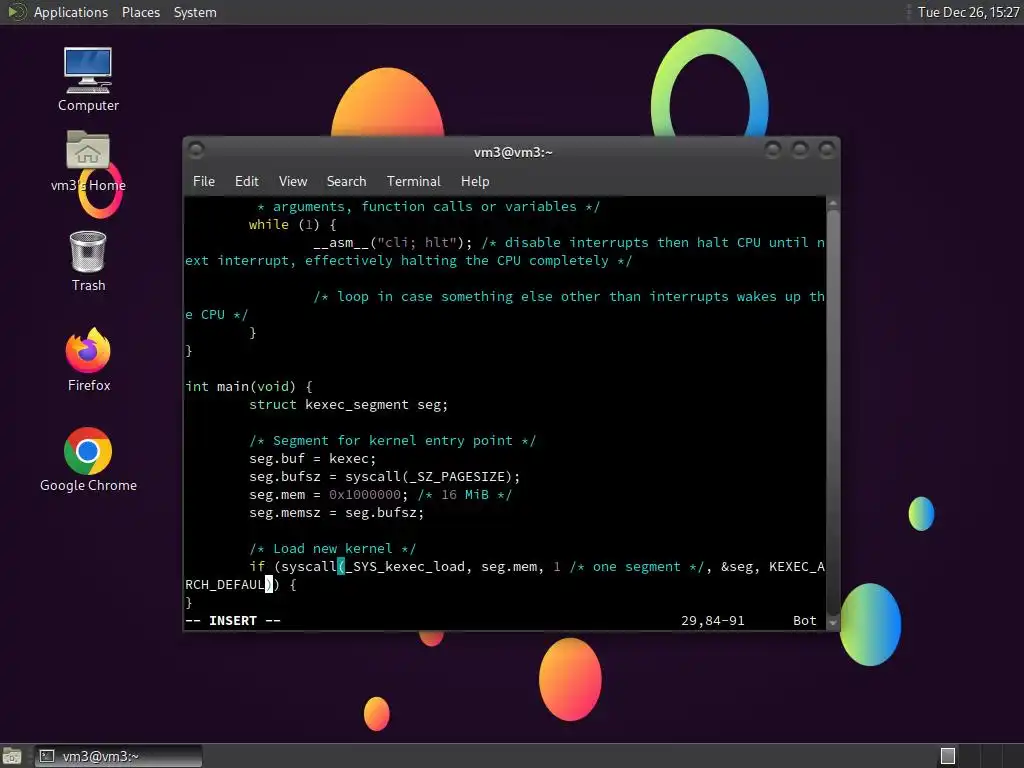Open the terminal View menu
This screenshot has width=1024, height=768.
tap(293, 182)
